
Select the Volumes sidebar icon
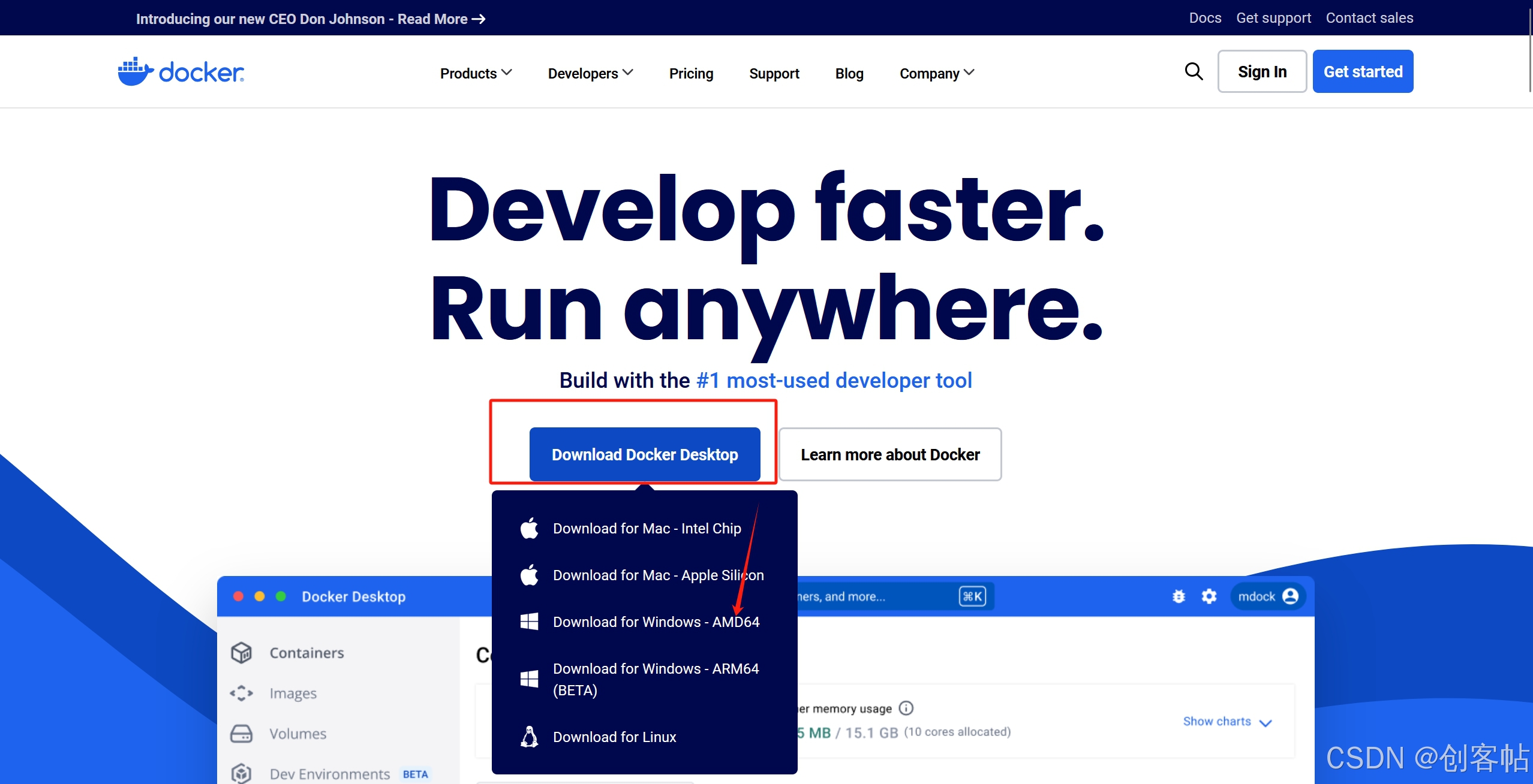coord(242,733)
